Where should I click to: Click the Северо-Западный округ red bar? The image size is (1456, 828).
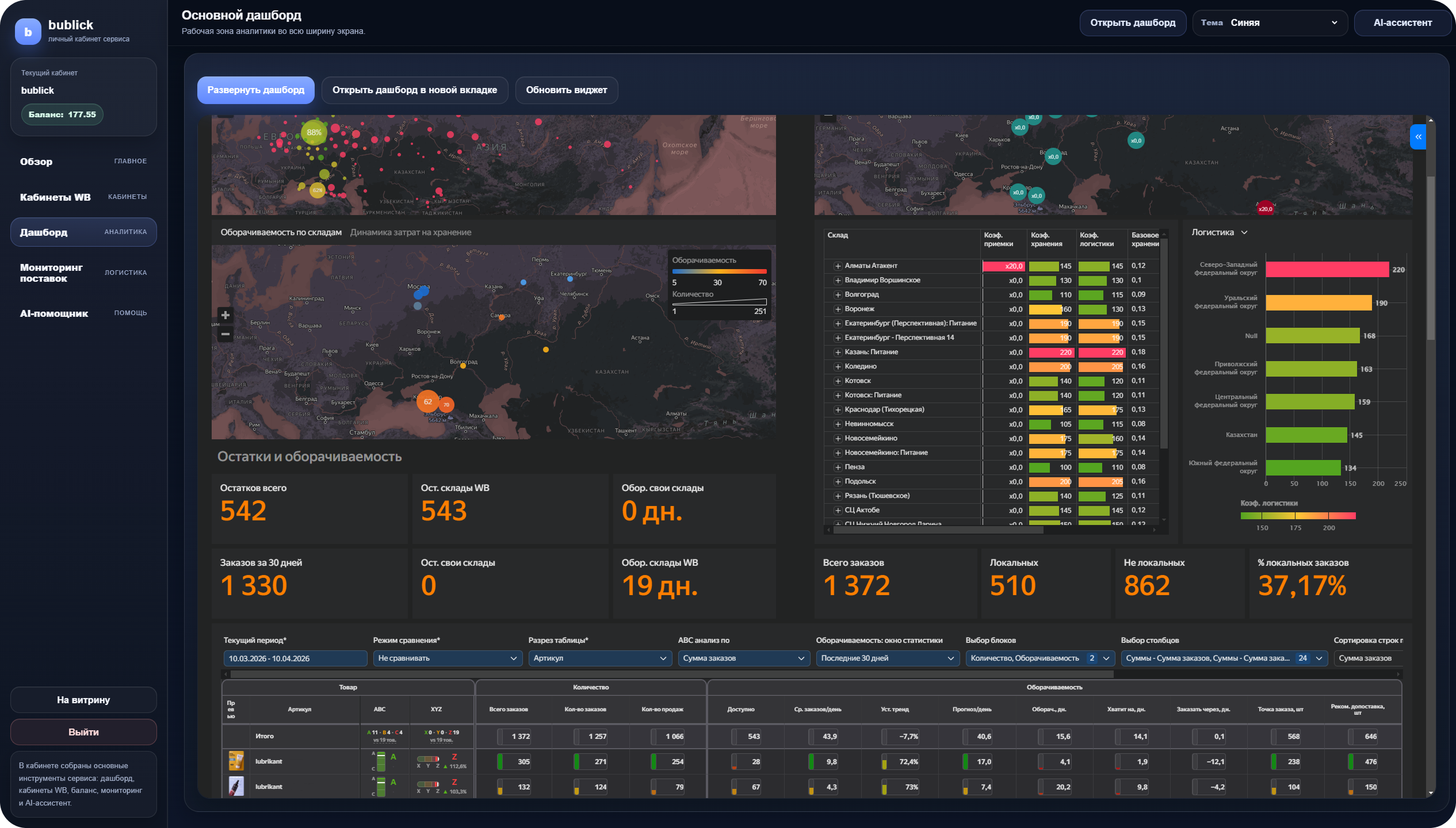coord(1327,269)
